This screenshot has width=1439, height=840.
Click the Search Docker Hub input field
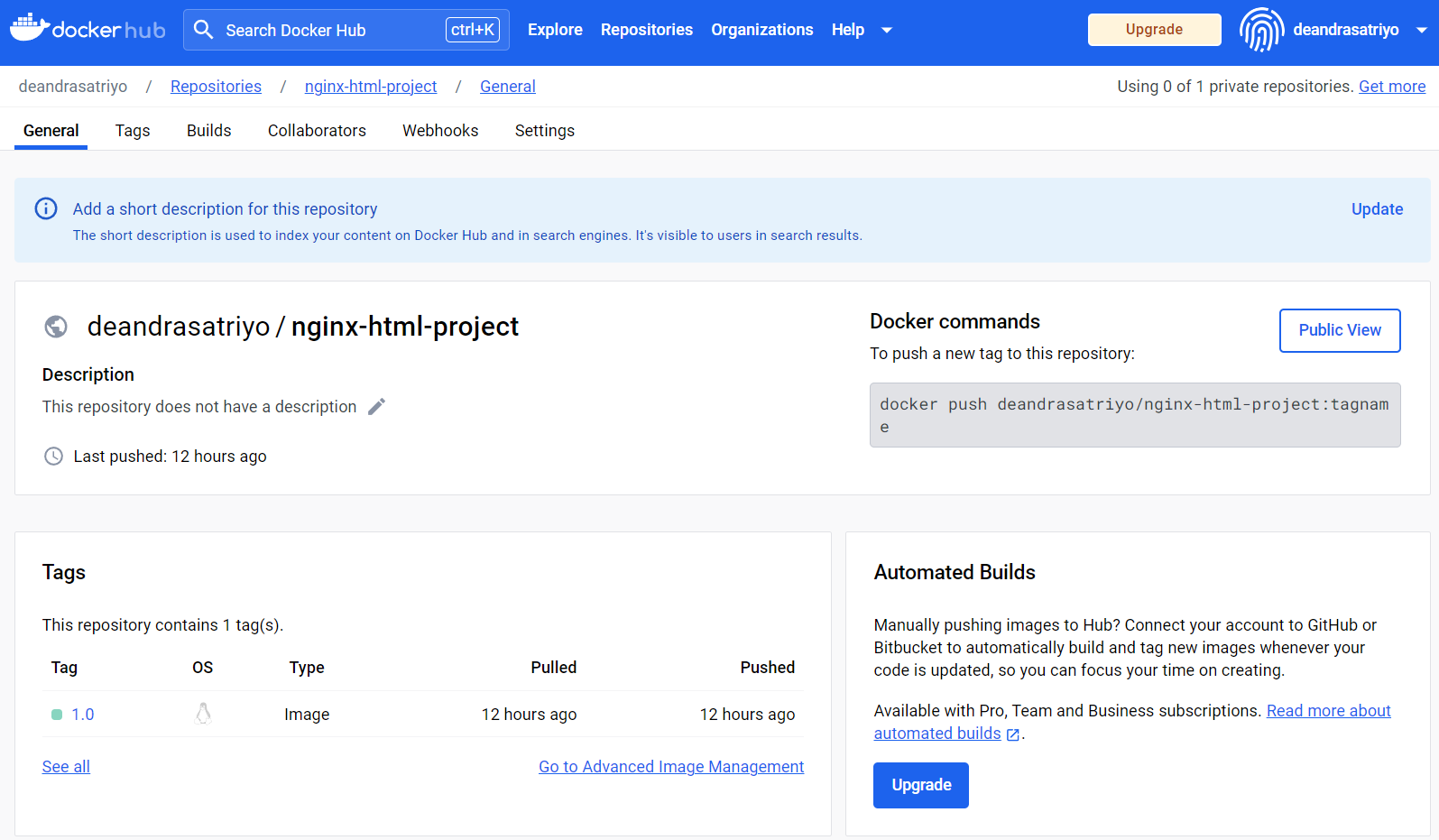pos(346,30)
